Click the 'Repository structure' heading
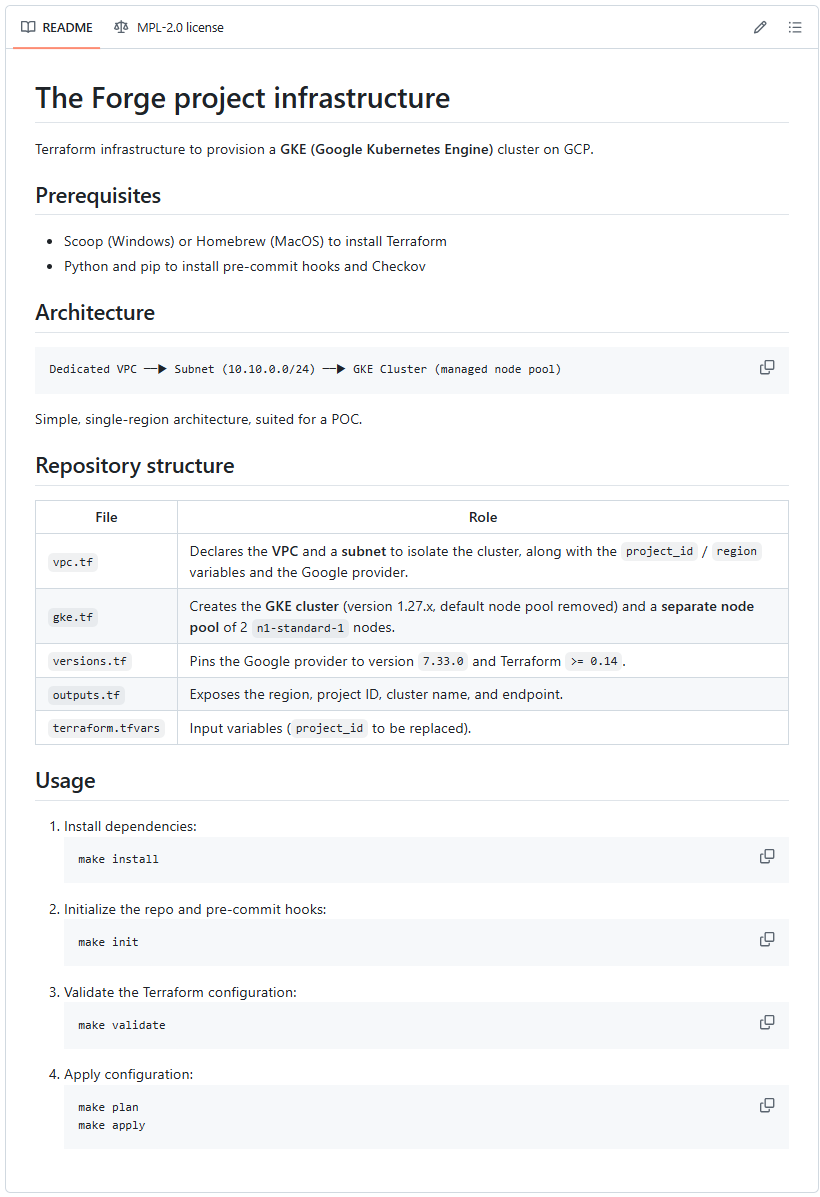The height and width of the screenshot is (1197, 820). (134, 466)
